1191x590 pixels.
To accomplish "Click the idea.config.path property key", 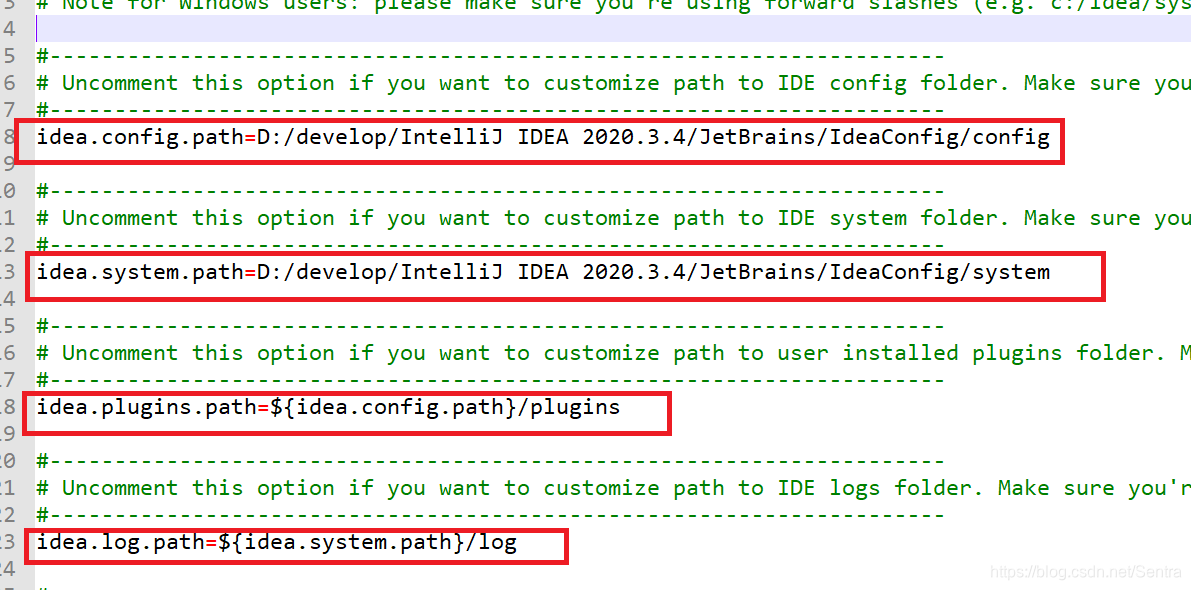I will (140, 138).
